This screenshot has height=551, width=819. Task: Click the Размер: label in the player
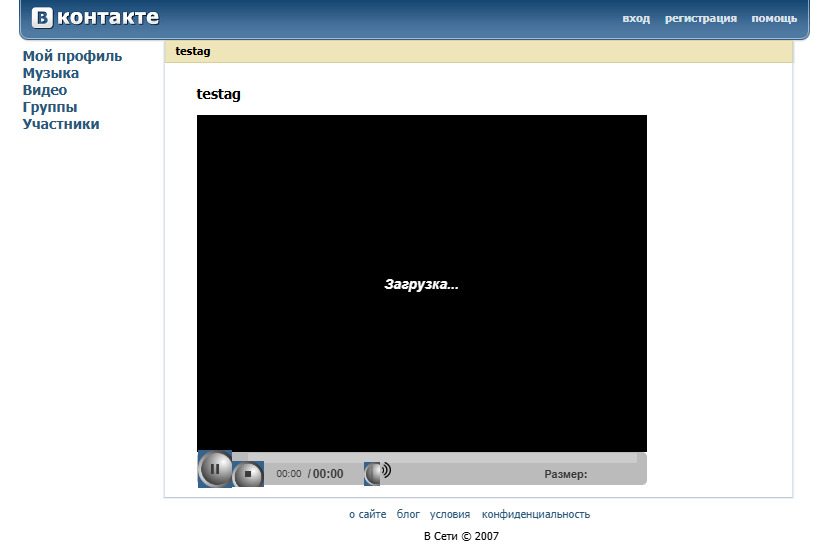click(566, 474)
